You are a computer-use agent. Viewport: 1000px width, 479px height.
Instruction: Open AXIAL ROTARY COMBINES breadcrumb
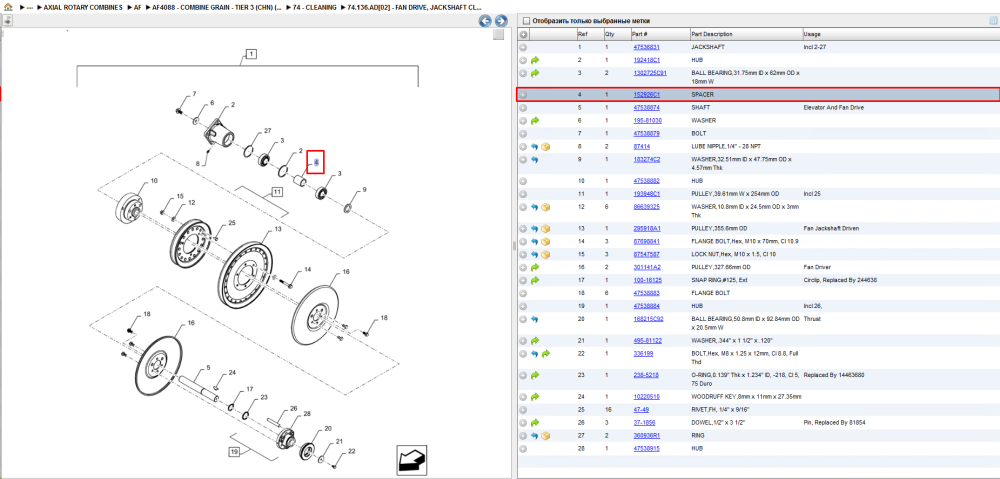coord(83,7)
